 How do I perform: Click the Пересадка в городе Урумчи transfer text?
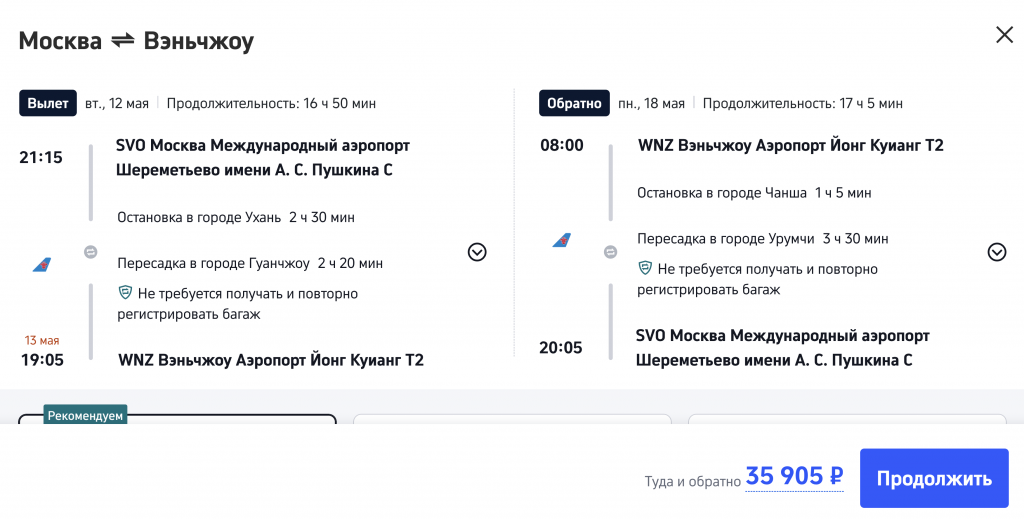[x=763, y=238]
